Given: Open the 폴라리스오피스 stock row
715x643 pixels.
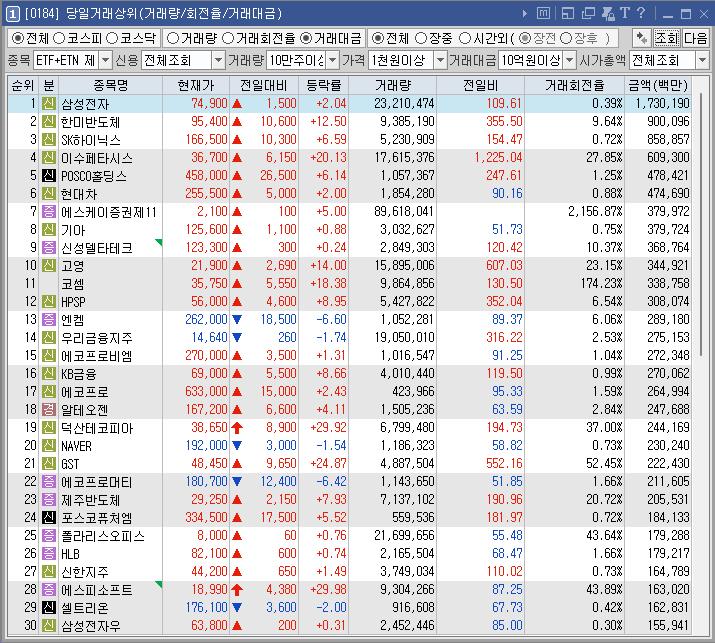Looking at the screenshot, I should (x=349, y=535).
